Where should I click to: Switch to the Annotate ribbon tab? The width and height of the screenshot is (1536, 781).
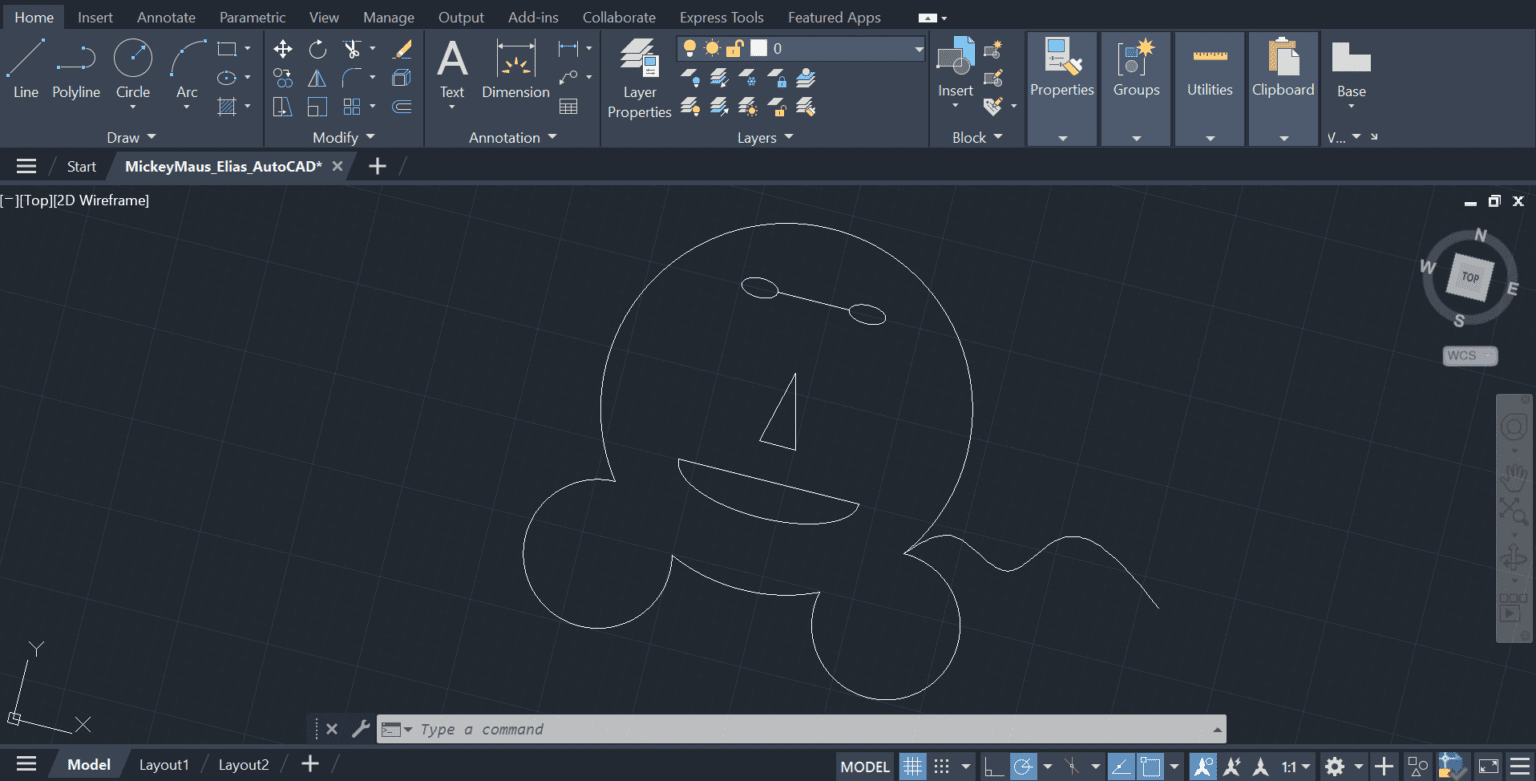tap(166, 17)
